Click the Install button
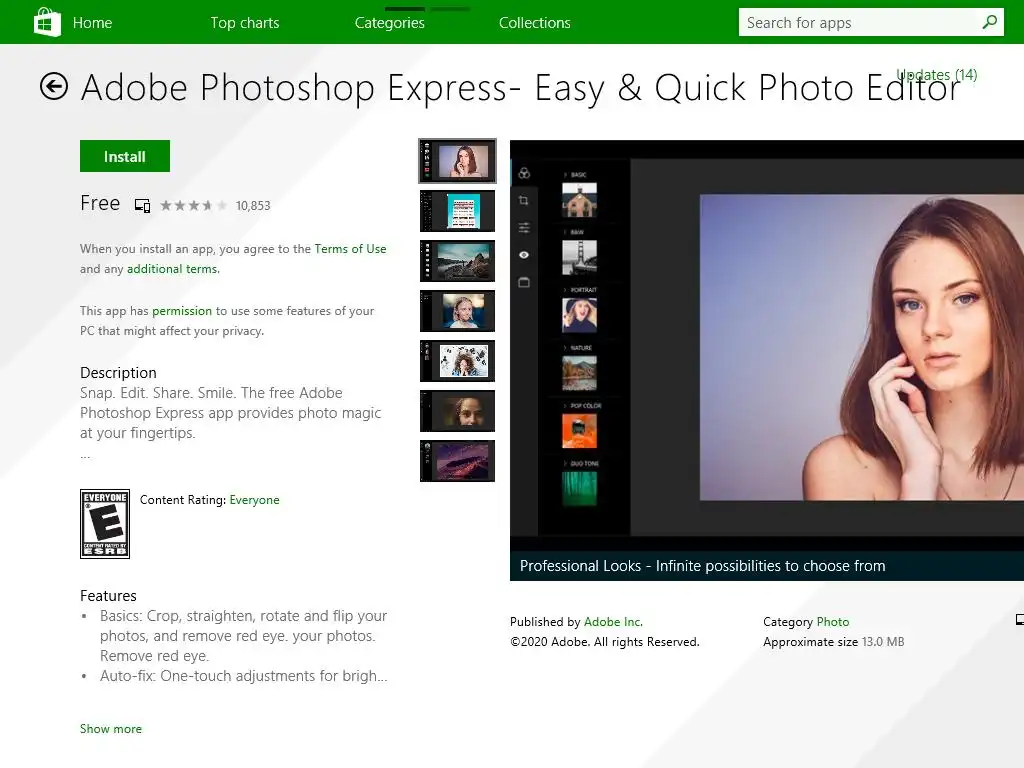This screenshot has height=768, width=1024. (125, 156)
